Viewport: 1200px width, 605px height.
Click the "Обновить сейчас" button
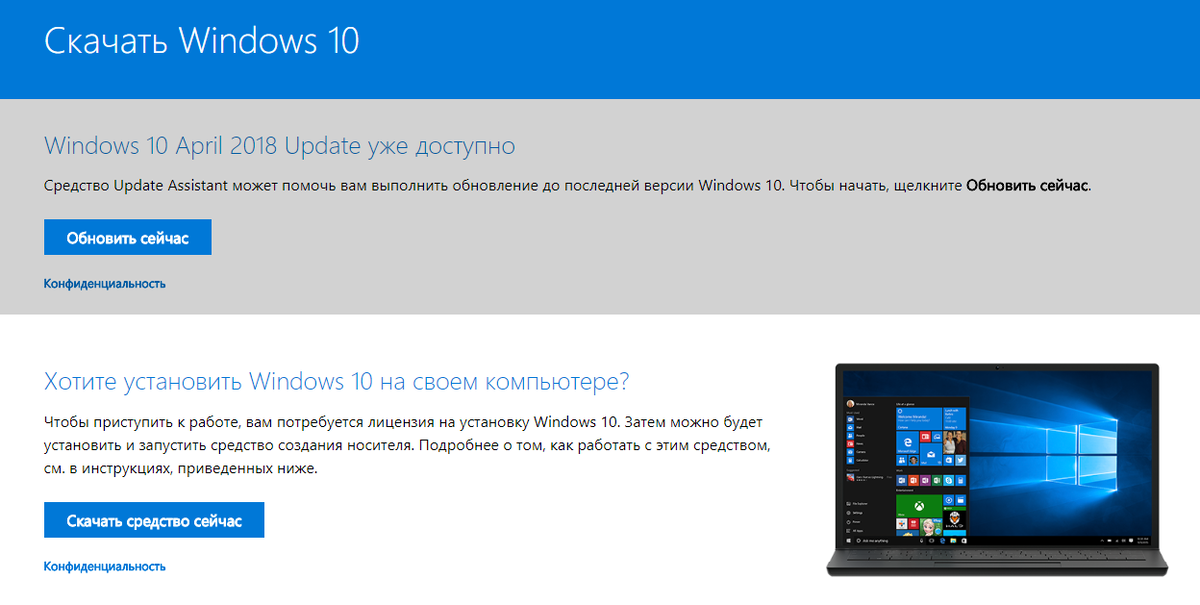(x=127, y=238)
